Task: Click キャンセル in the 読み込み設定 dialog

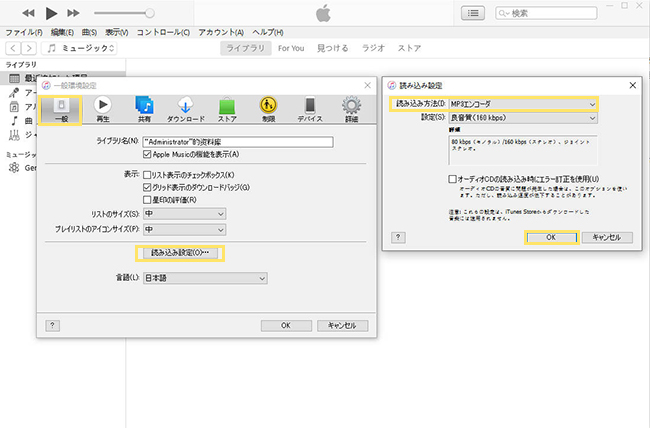Action: [607, 237]
